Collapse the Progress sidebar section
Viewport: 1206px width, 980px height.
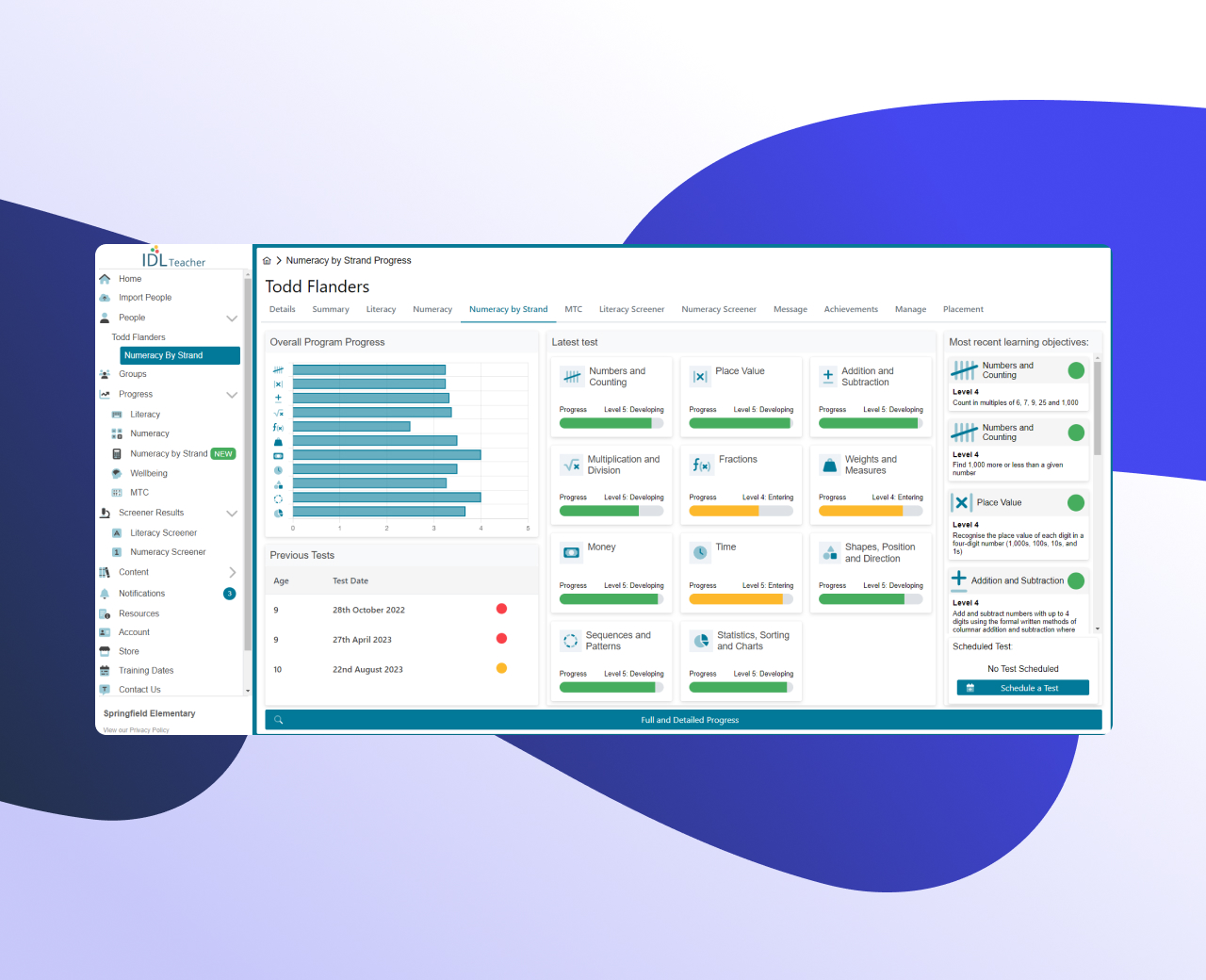pos(232,395)
